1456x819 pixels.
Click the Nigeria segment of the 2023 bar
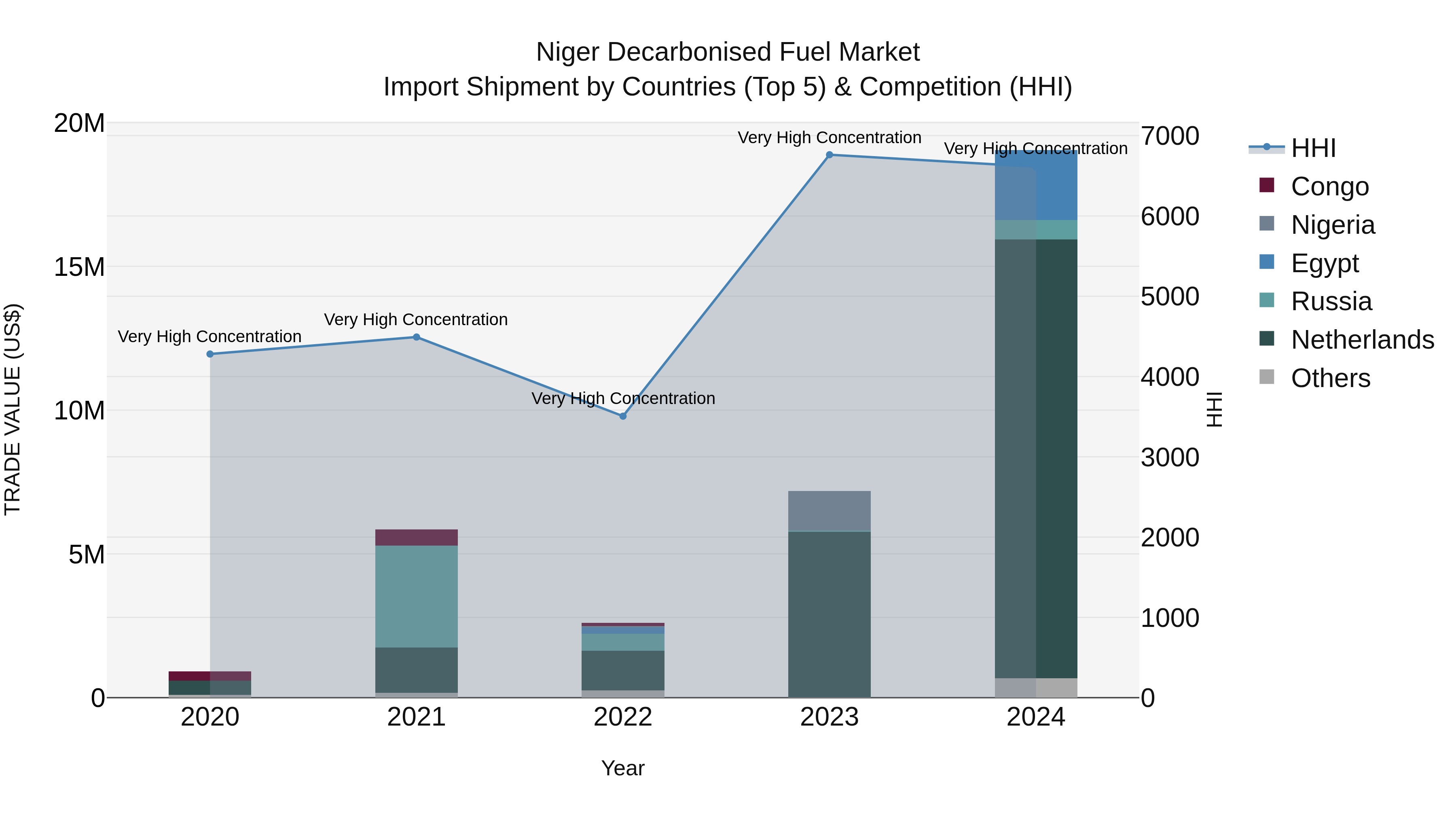tap(829, 511)
